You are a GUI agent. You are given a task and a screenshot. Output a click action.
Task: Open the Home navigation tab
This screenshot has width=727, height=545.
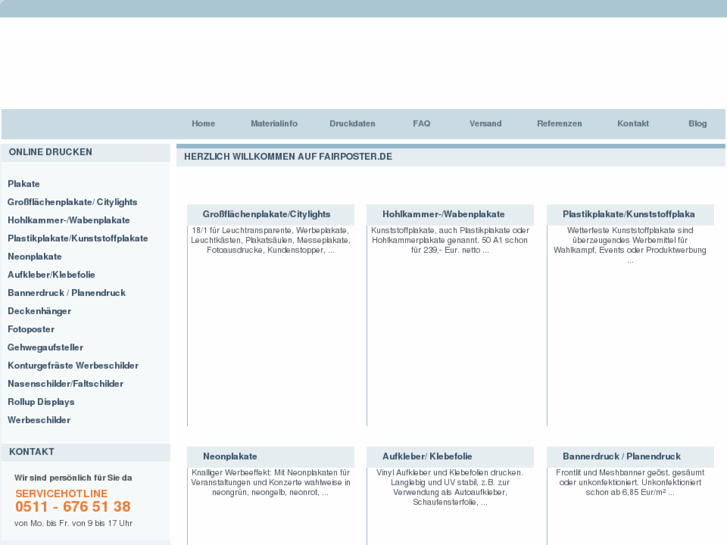tap(203, 124)
